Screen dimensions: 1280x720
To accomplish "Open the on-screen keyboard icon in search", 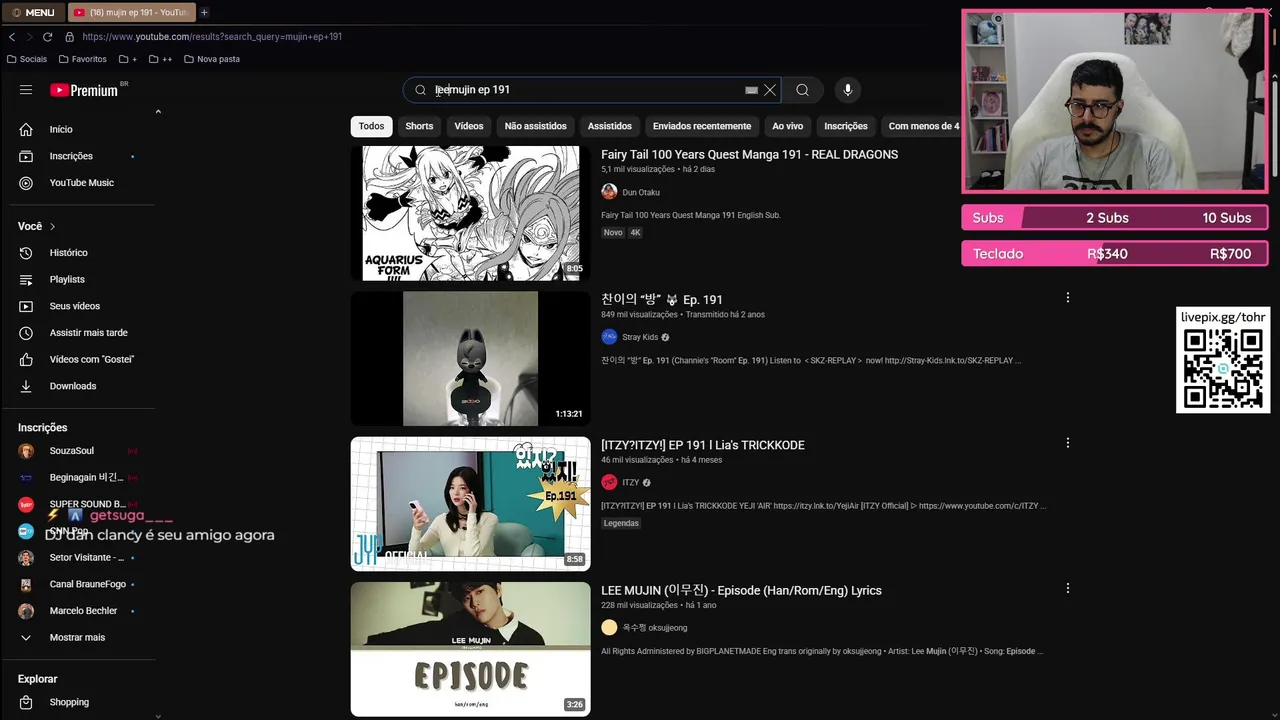I will tap(751, 90).
